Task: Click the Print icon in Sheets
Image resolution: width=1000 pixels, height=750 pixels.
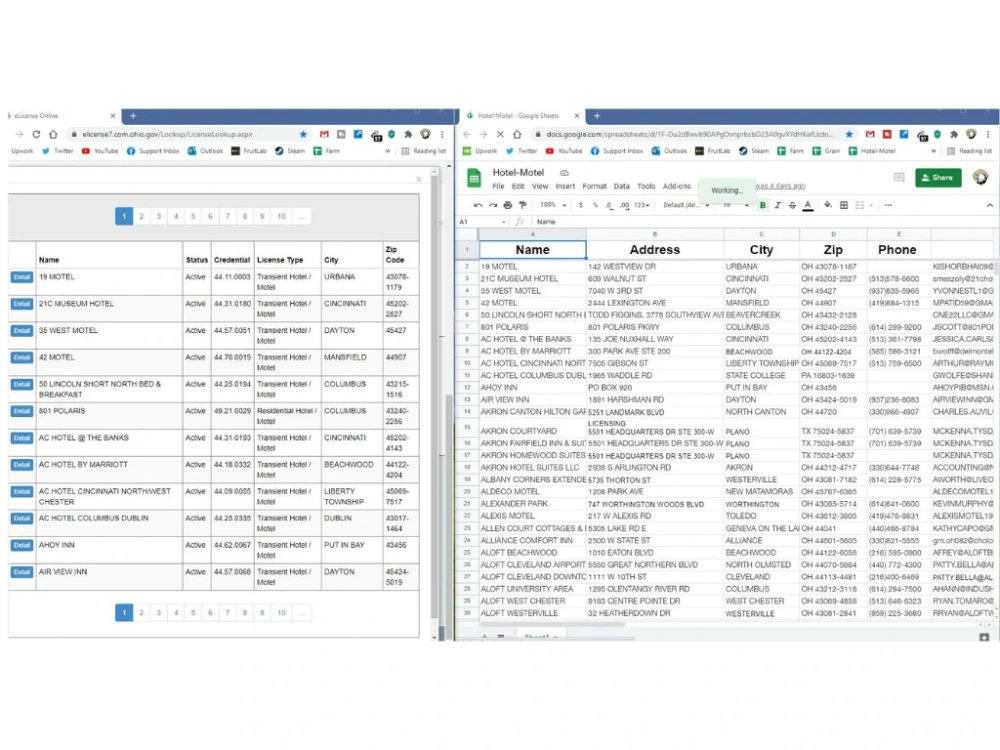Action: [508, 205]
